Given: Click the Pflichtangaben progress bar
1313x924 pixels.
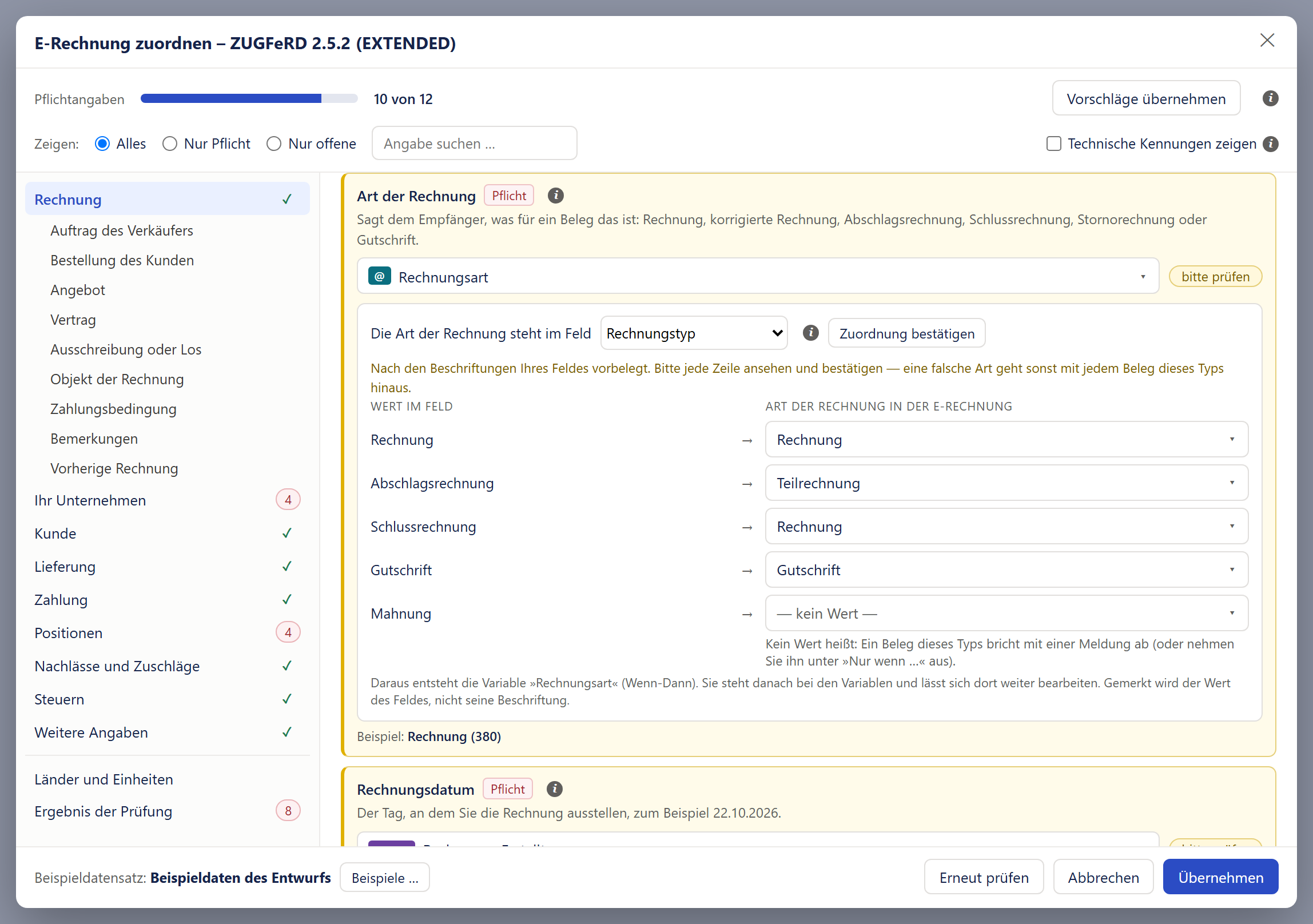Looking at the screenshot, I should tap(249, 99).
